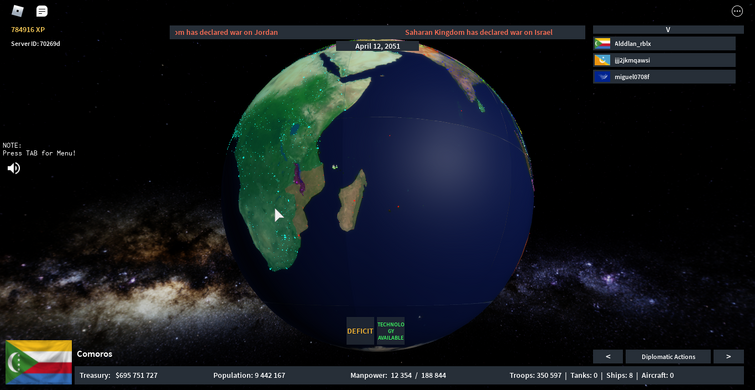Click the April 12, 2051 date label

tap(378, 46)
